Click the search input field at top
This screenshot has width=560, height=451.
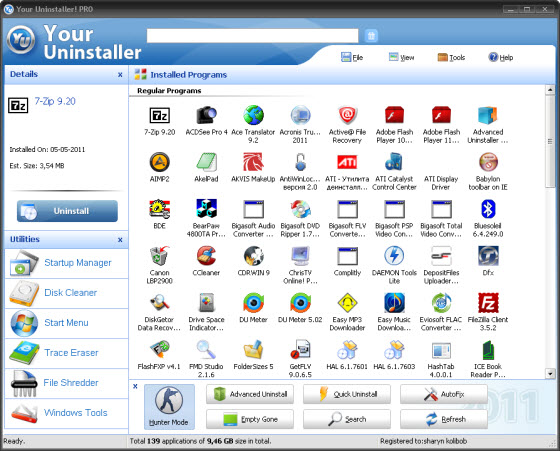[x=252, y=36]
